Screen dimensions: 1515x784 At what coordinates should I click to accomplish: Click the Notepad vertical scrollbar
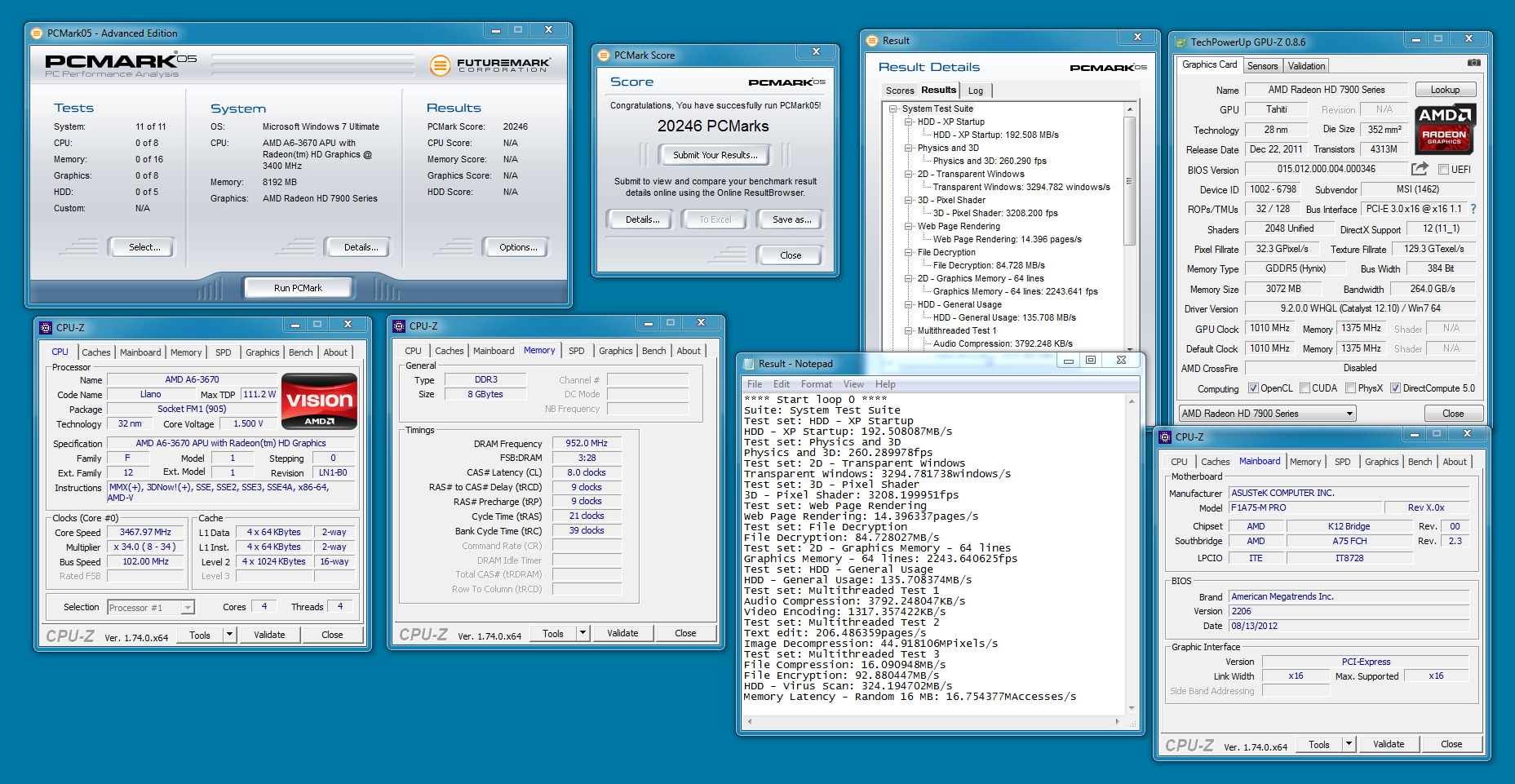pos(1132,555)
